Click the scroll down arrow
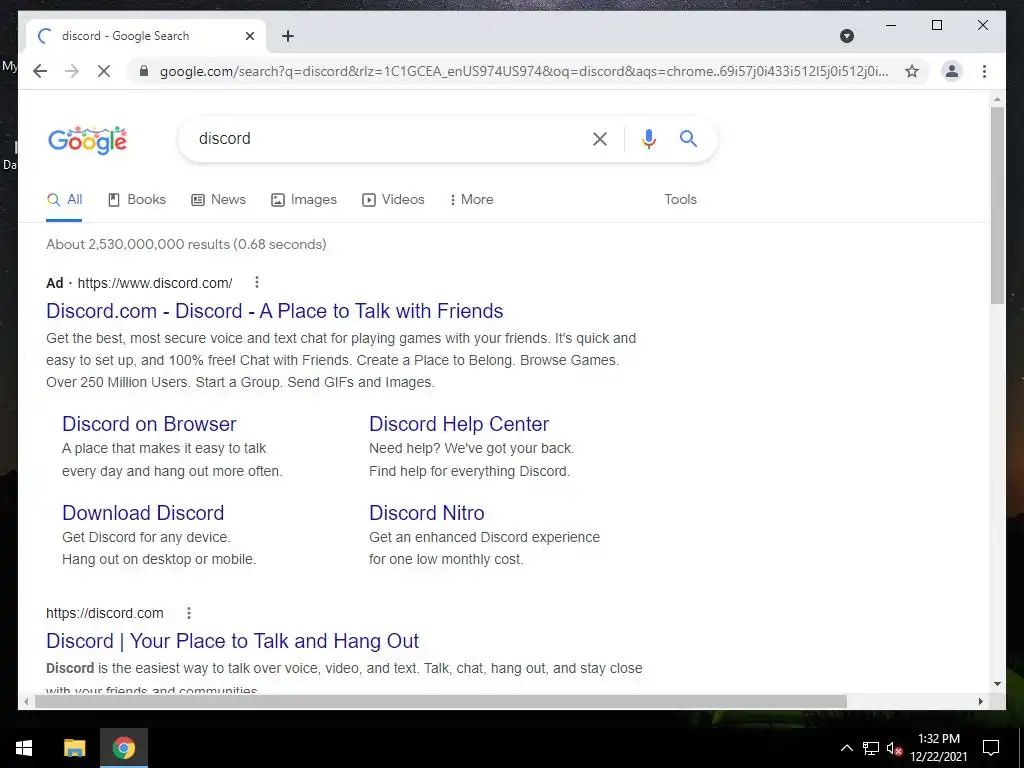1024x768 pixels. pos(997,684)
